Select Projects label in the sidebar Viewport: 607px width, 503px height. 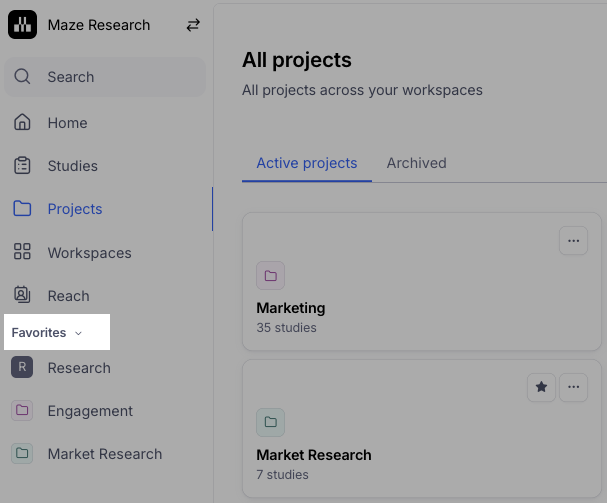[75, 209]
